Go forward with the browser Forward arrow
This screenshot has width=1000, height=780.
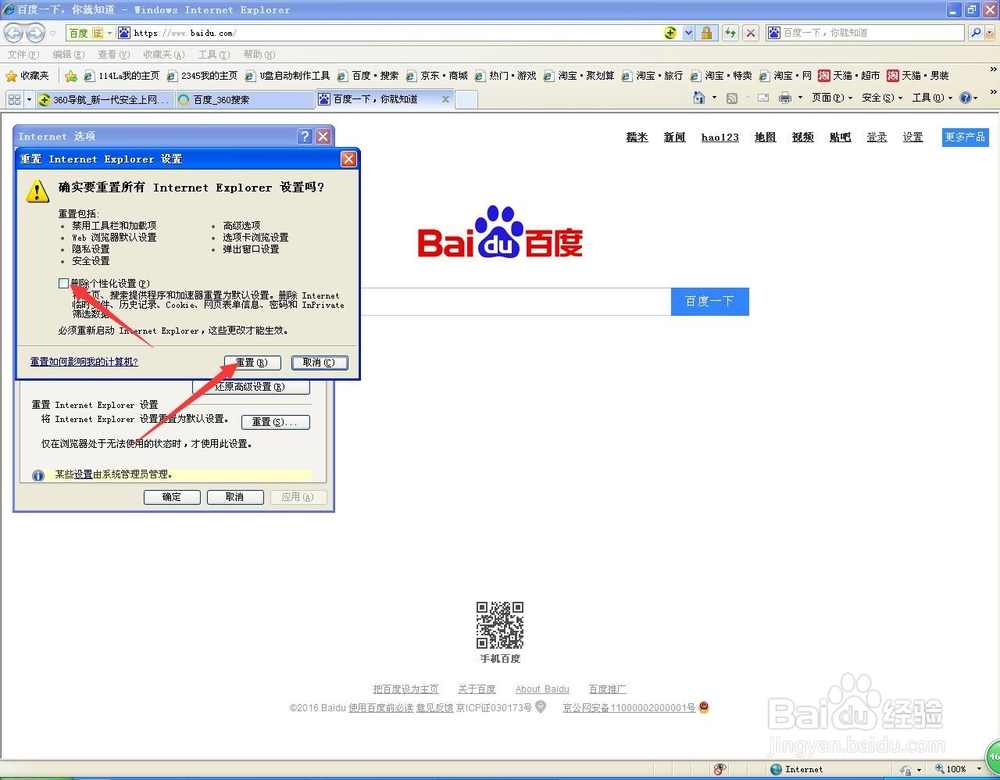point(35,33)
